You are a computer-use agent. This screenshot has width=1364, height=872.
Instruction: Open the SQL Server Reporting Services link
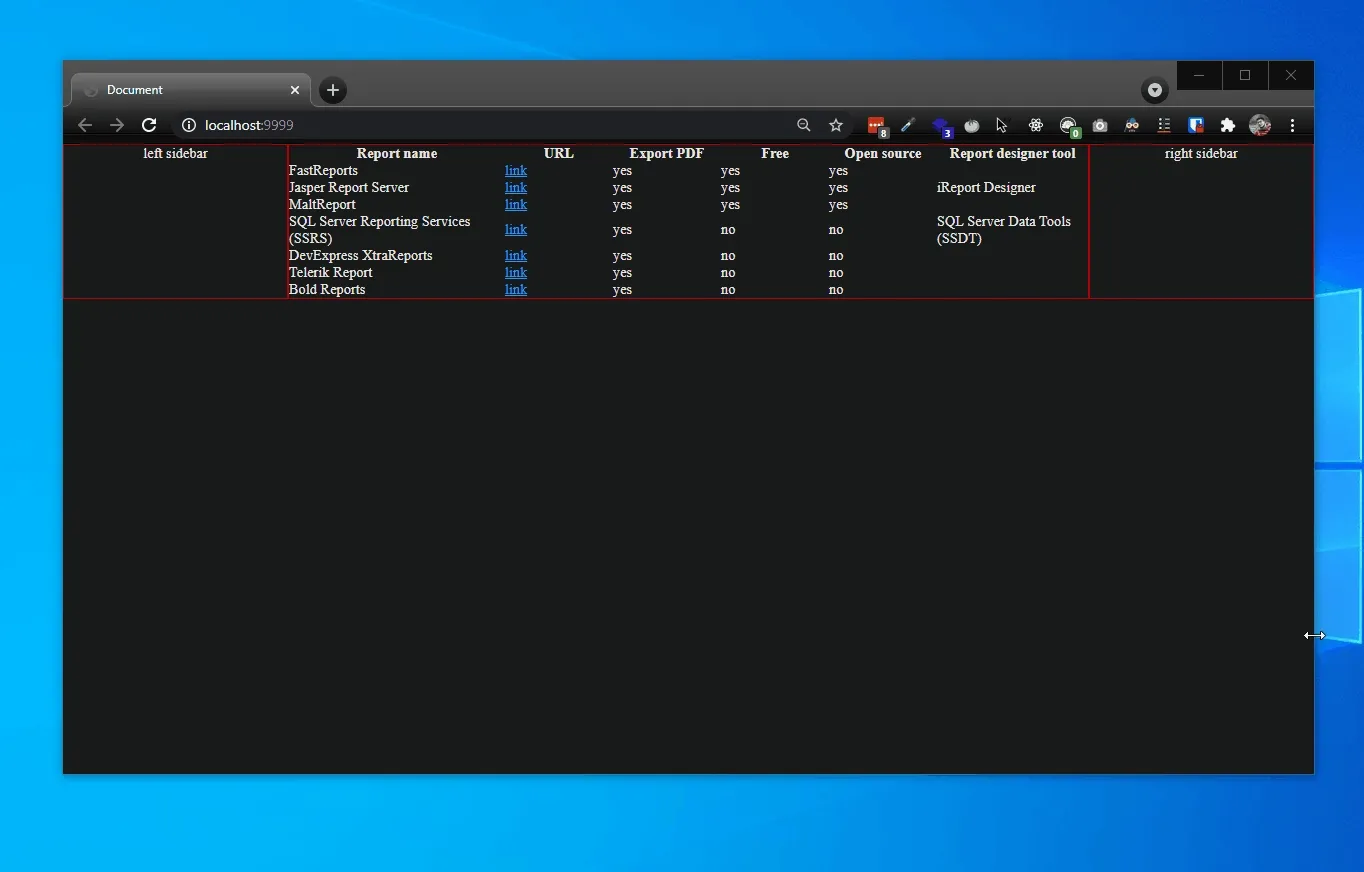click(516, 230)
